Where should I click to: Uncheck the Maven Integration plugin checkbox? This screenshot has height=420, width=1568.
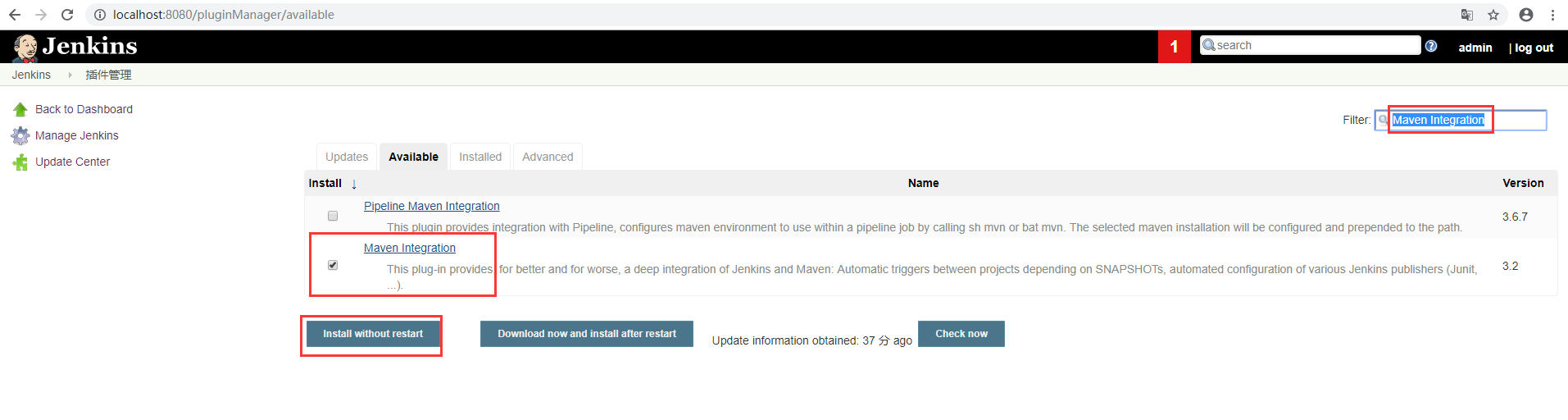(333, 265)
